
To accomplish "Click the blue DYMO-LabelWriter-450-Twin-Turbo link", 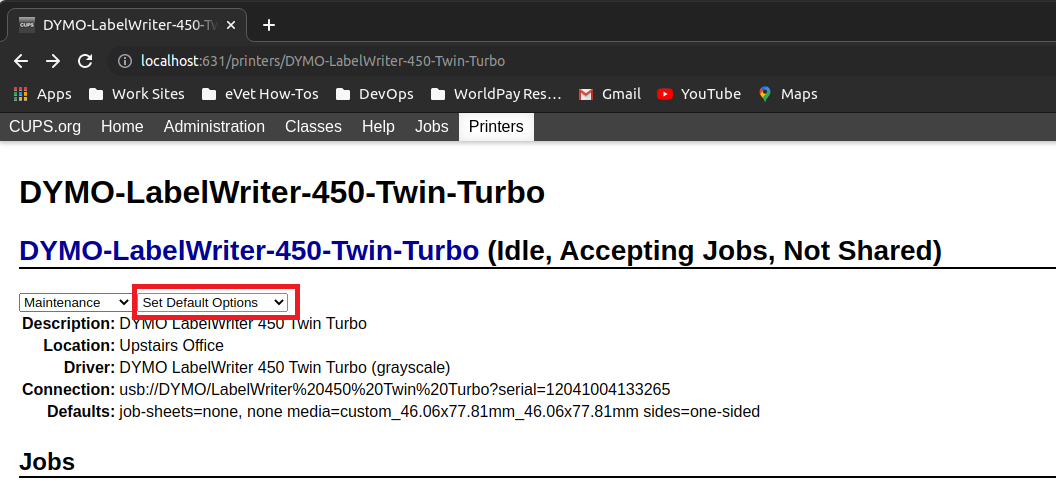I will point(249,250).
